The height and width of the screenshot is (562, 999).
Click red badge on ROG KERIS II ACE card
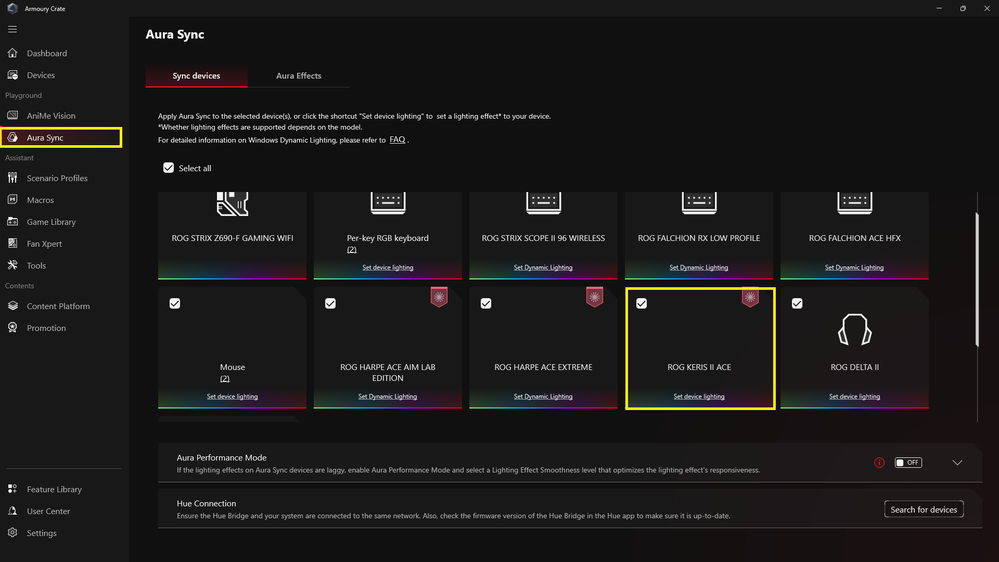pos(750,297)
